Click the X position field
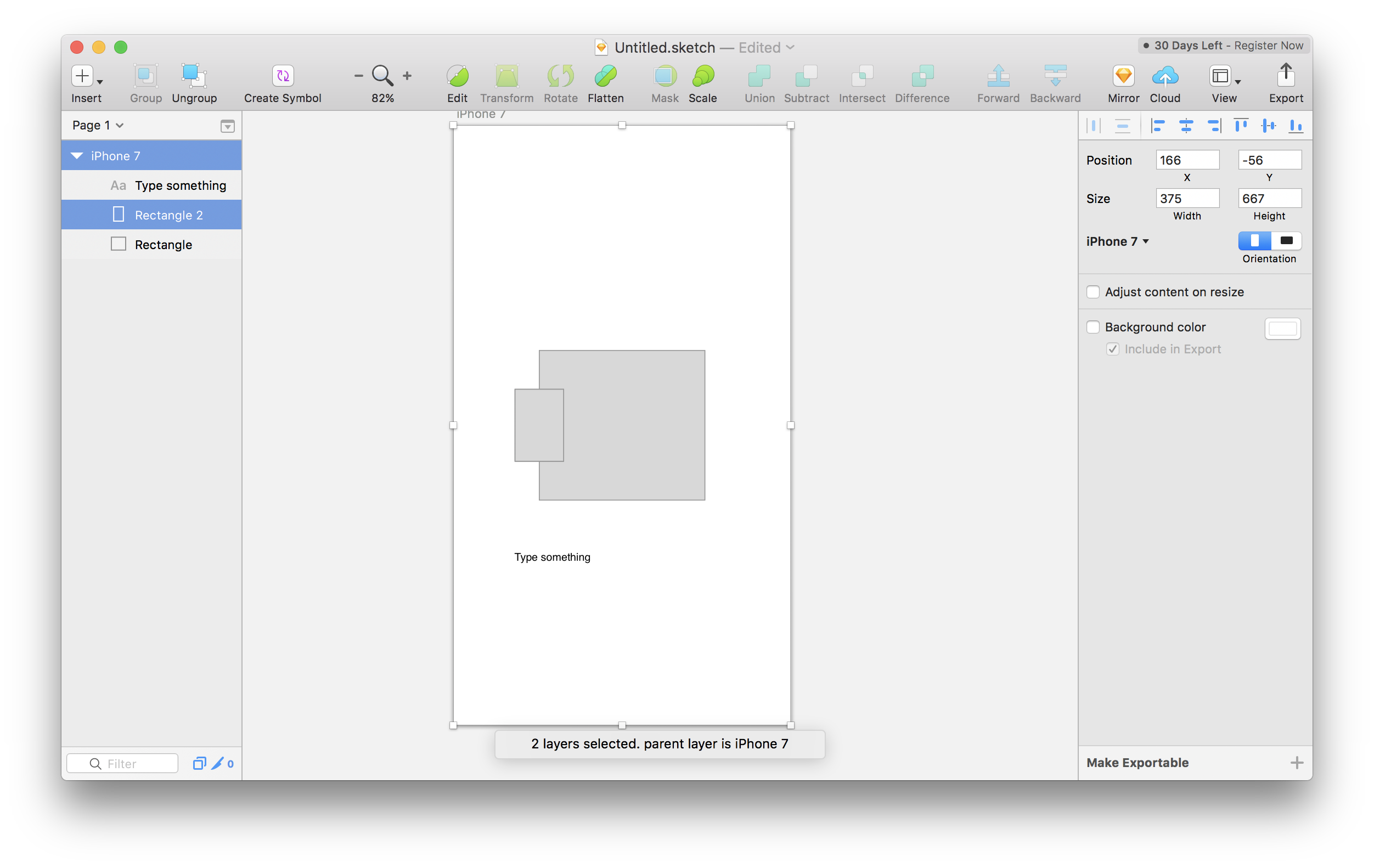 point(1187,160)
